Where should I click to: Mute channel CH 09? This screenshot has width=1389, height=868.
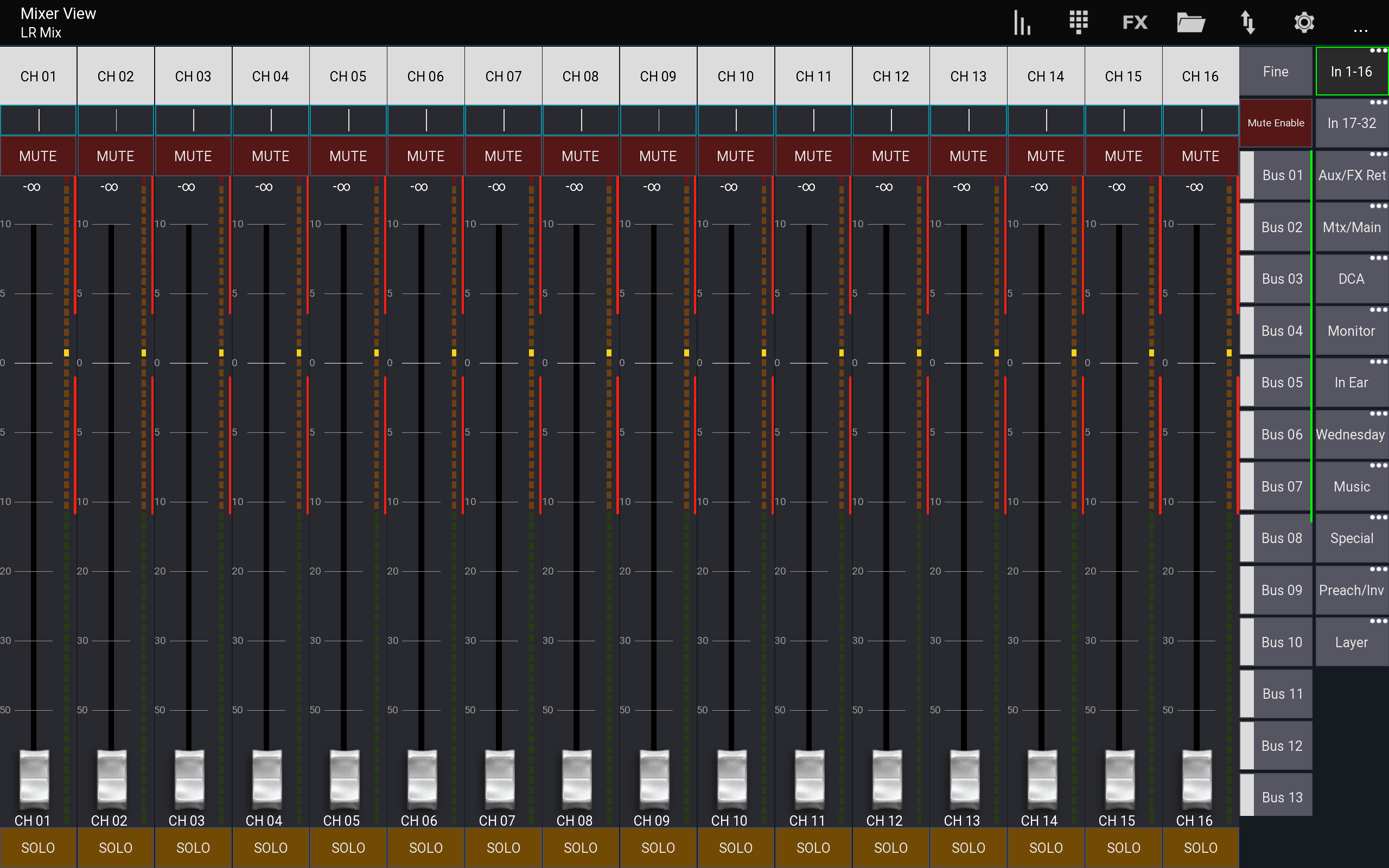coord(658,156)
